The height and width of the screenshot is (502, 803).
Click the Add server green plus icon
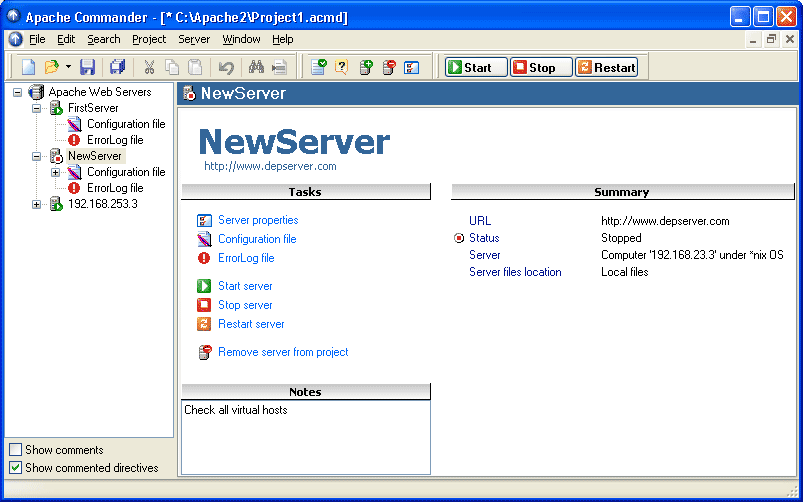coord(366,67)
